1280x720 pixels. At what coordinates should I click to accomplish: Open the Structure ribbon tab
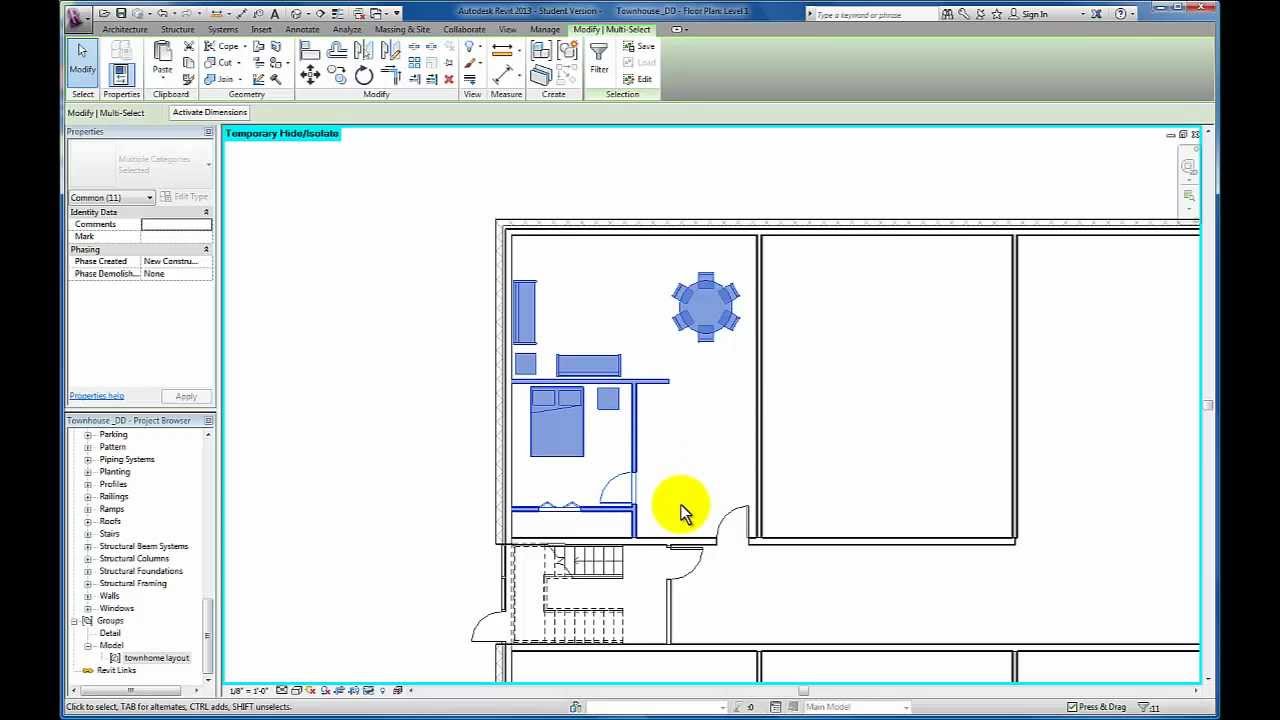pyautogui.click(x=178, y=29)
